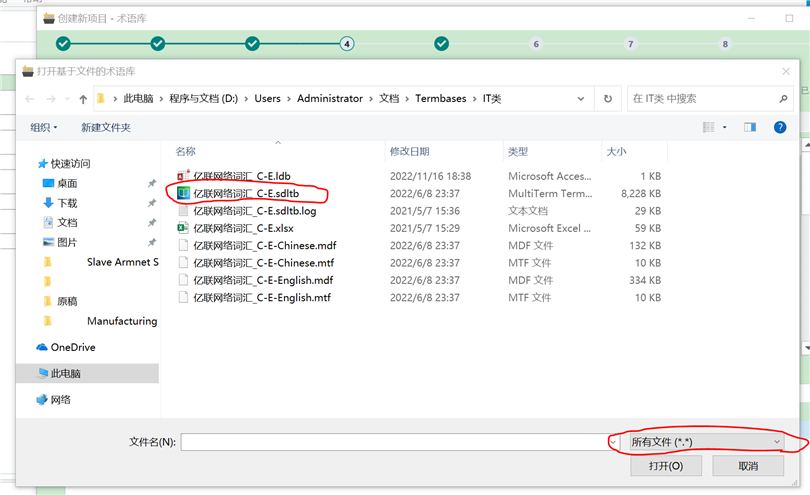
Task: Select 快速访问 in navigation pane
Action: point(70,164)
